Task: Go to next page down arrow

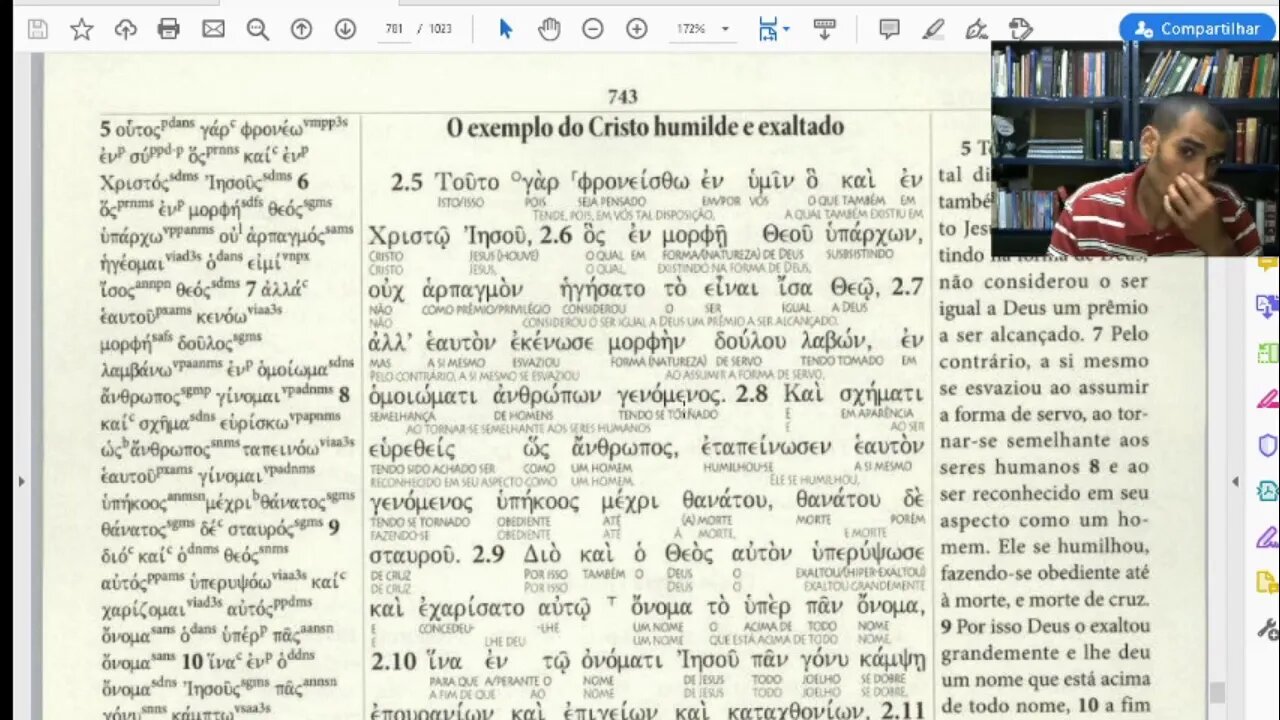Action: (345, 29)
